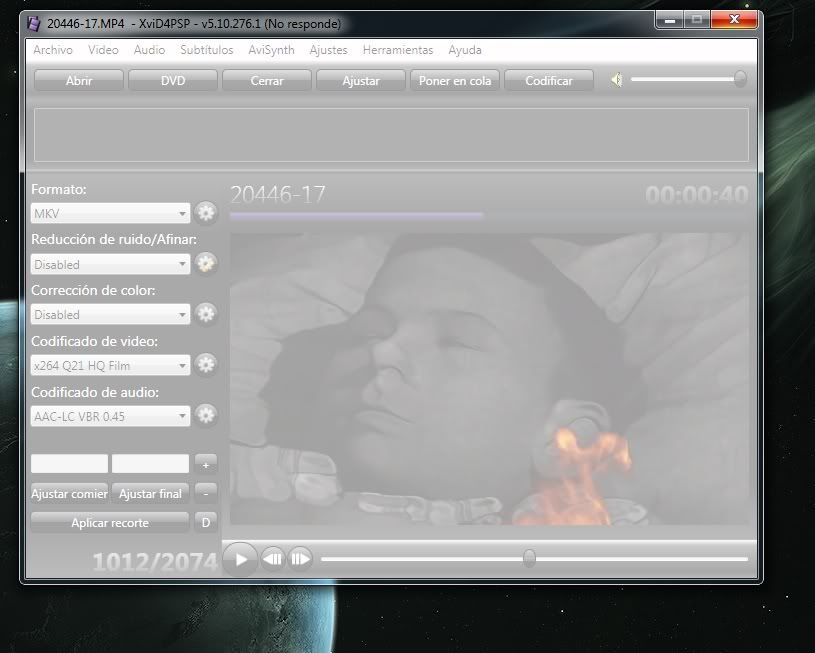The width and height of the screenshot is (815, 653).
Task: Step back one frame
Action: (272, 559)
